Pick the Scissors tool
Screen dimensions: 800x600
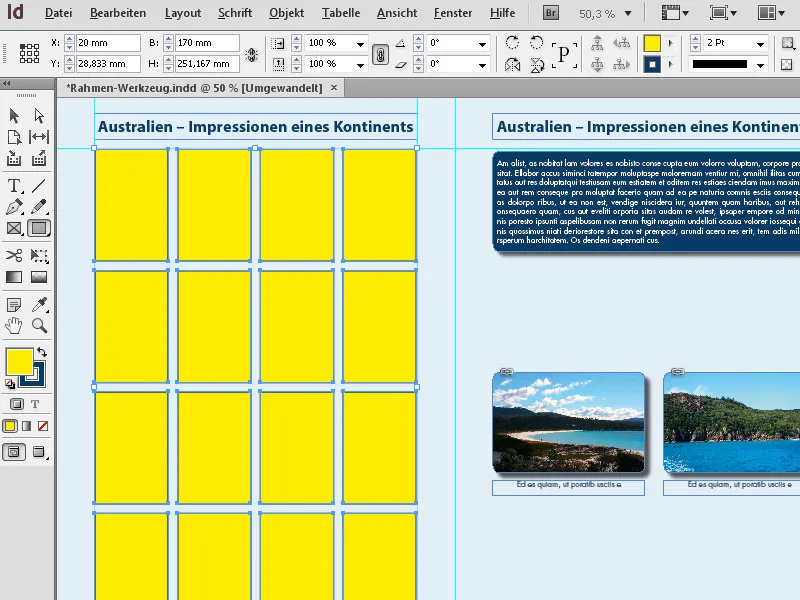point(14,255)
